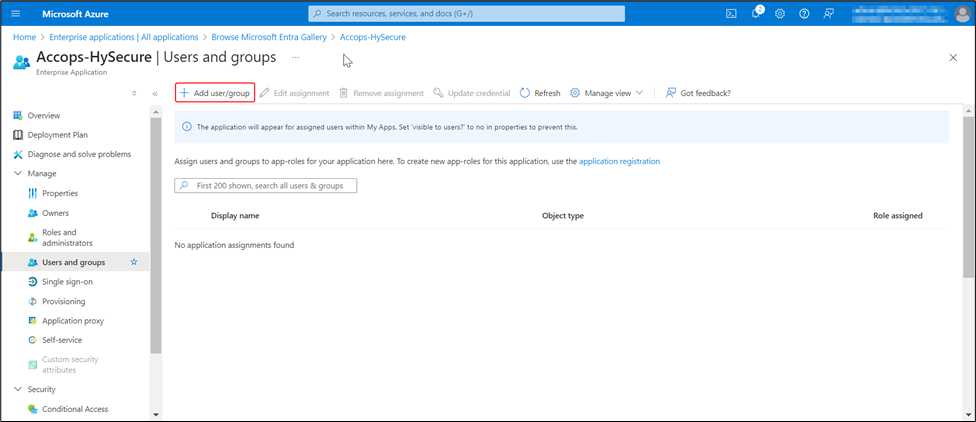976x422 pixels.
Task: Click the help question mark icon
Action: [804, 13]
